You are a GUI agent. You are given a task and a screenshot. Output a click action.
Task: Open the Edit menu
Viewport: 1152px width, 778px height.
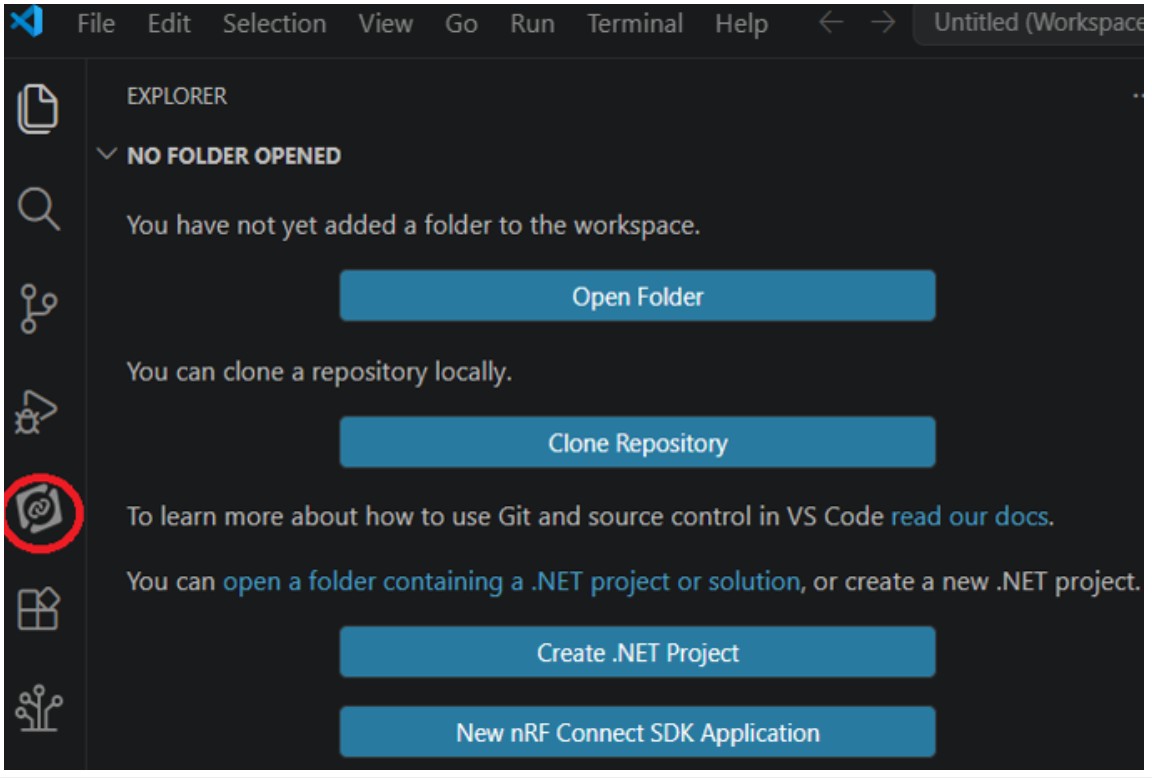[x=169, y=24]
